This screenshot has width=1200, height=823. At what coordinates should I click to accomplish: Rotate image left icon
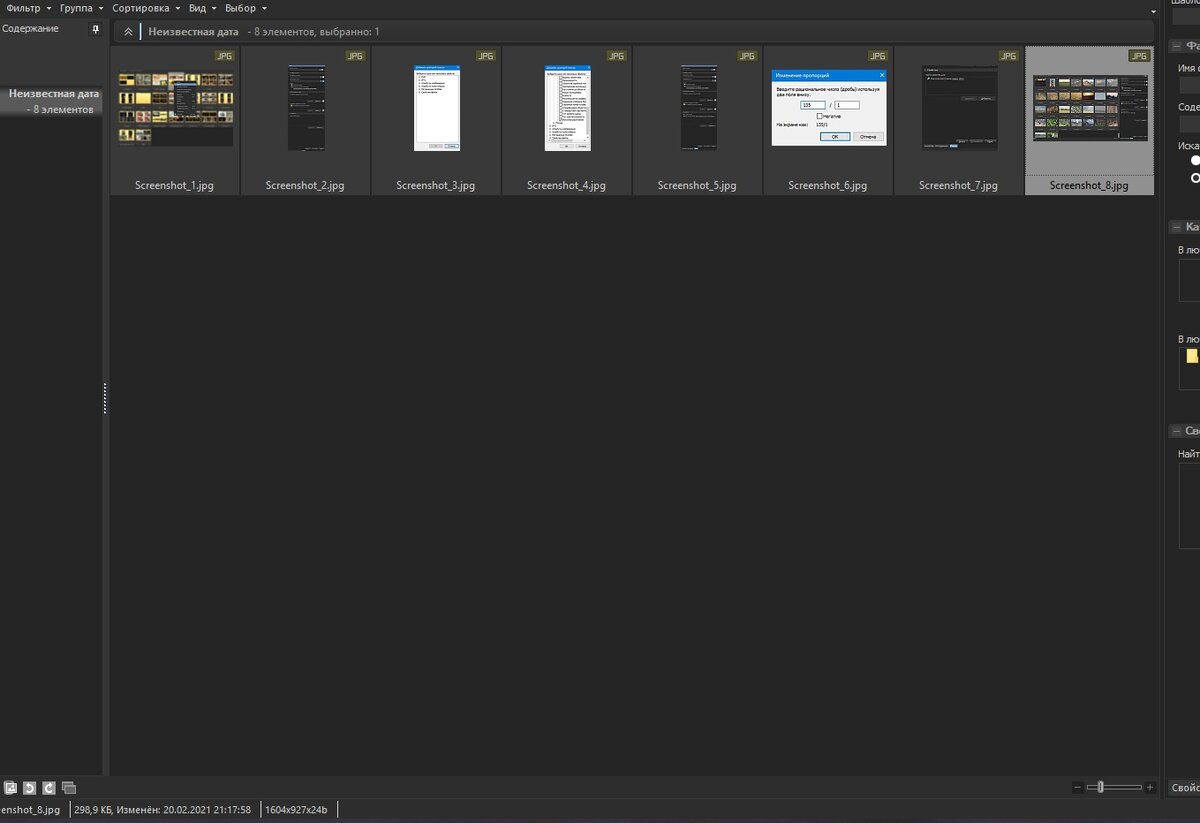point(30,788)
